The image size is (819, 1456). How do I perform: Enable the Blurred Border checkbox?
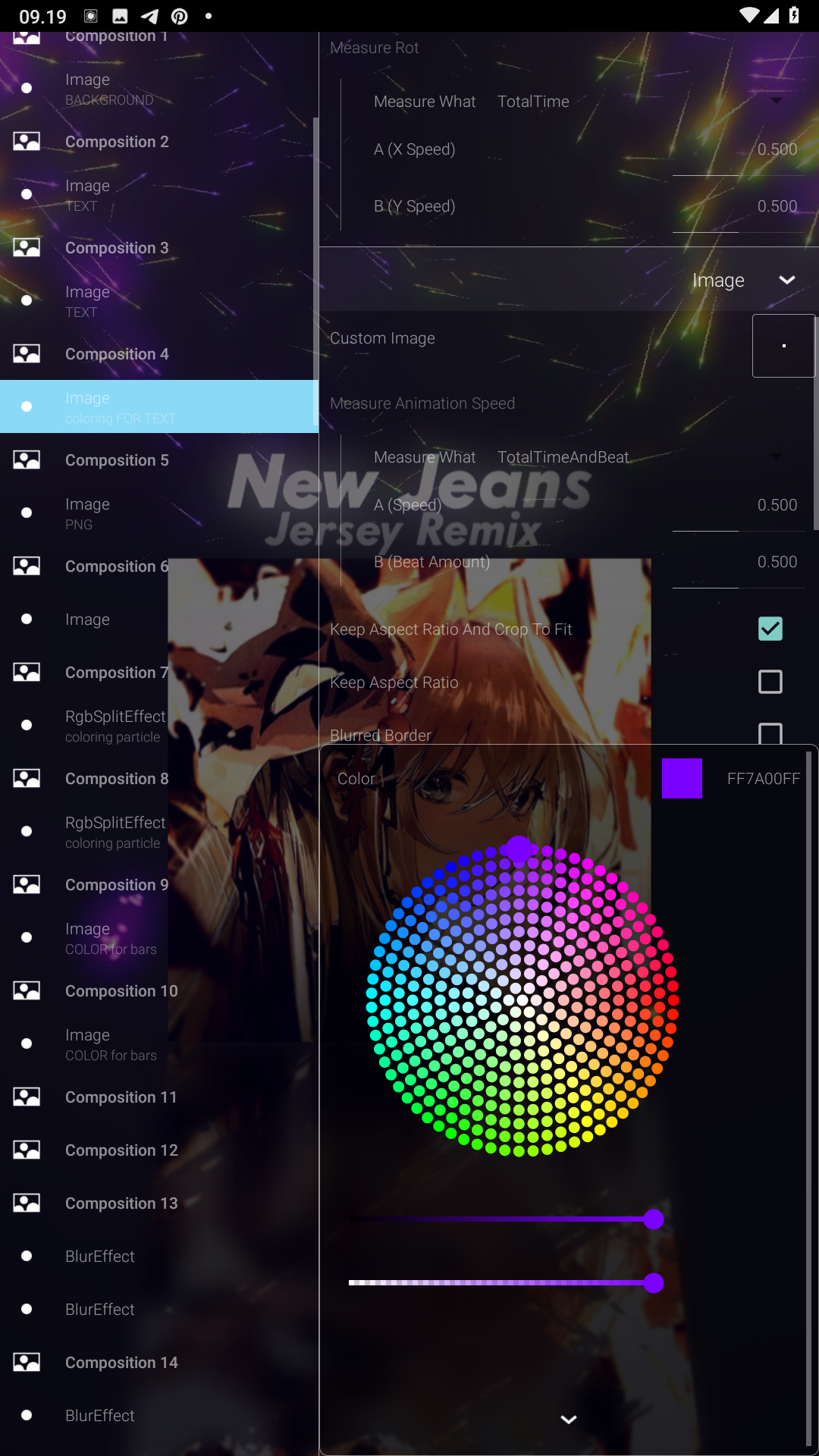coord(770,733)
